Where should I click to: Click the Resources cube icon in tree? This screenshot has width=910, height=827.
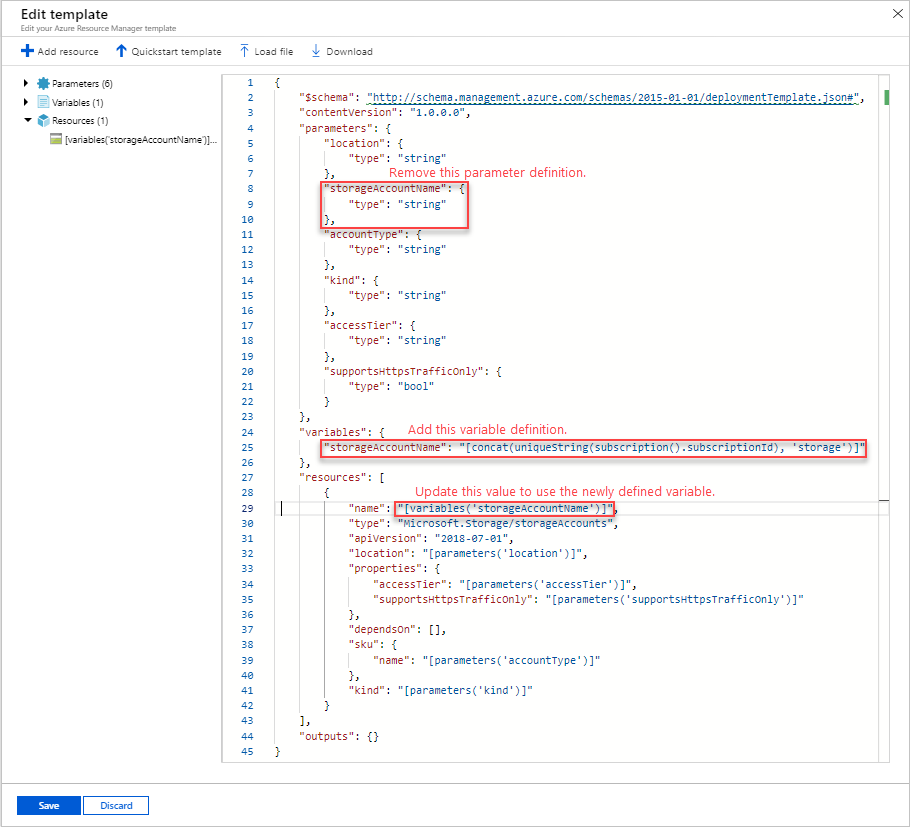(43, 120)
